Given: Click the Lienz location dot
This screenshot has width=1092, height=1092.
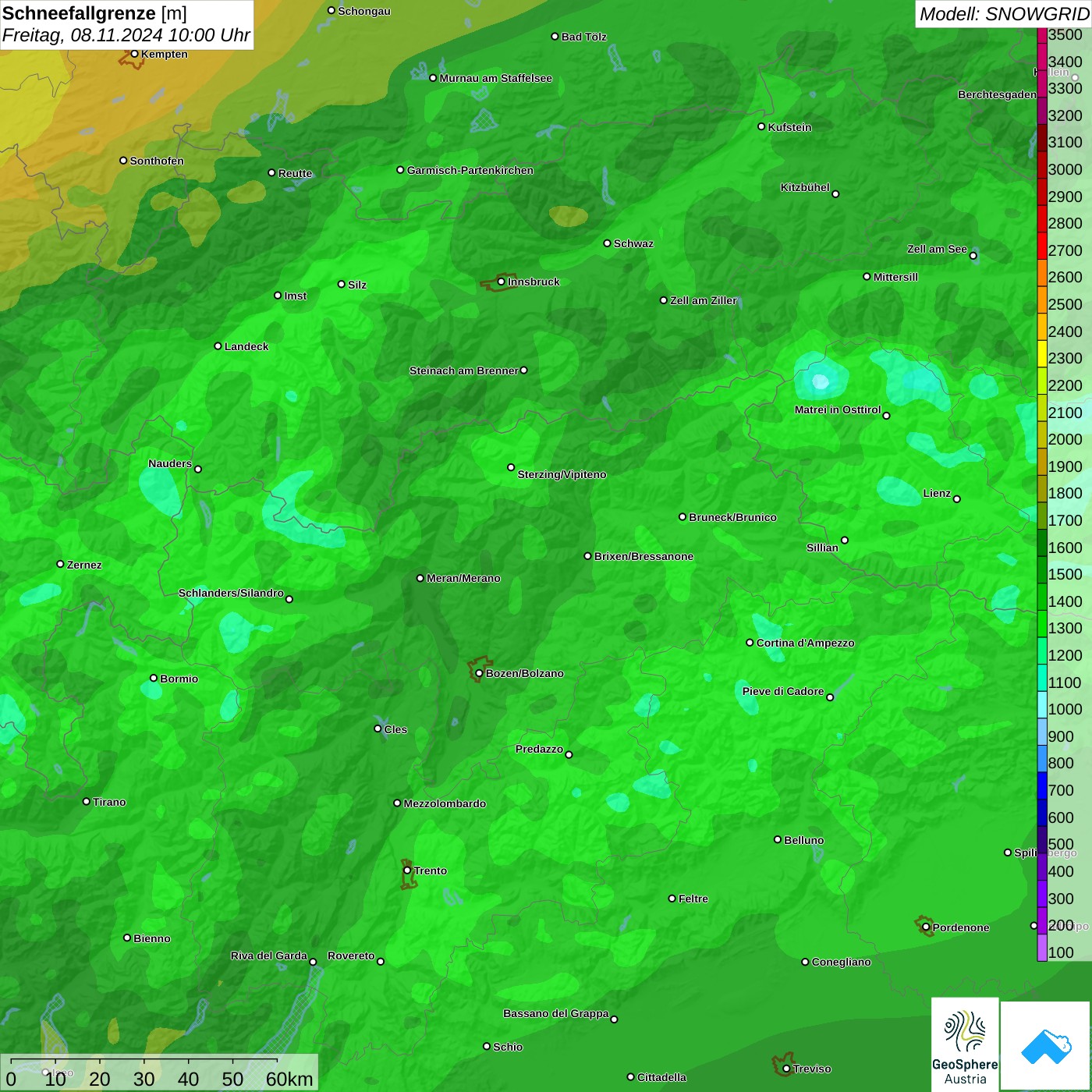Looking at the screenshot, I should (x=957, y=499).
